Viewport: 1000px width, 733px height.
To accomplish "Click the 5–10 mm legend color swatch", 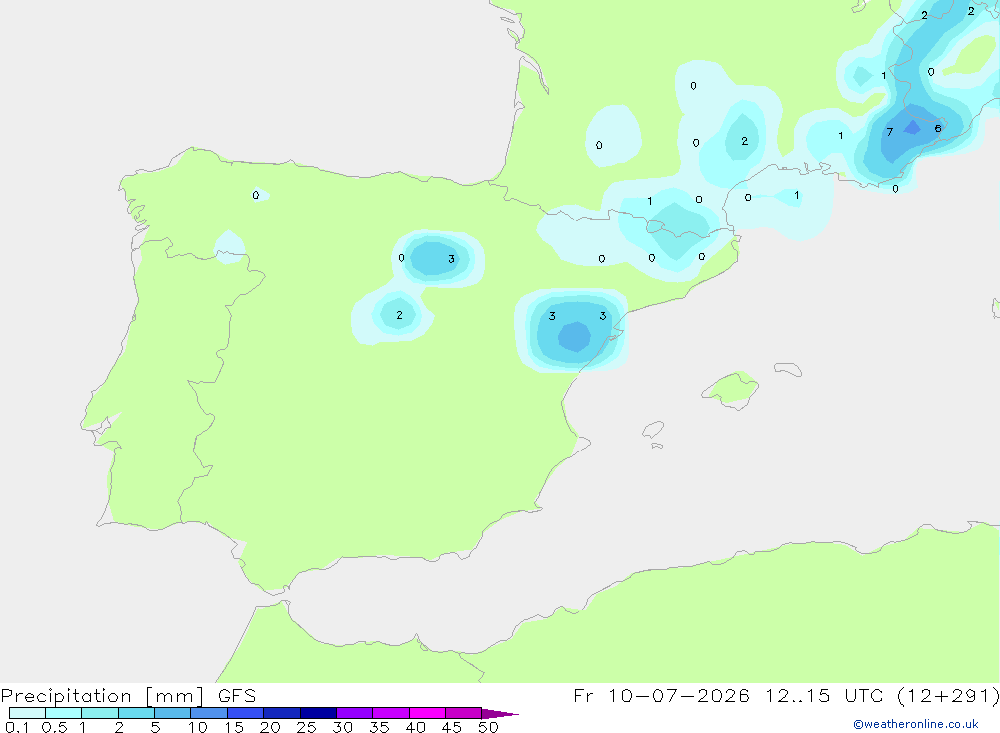I will pos(173,713).
